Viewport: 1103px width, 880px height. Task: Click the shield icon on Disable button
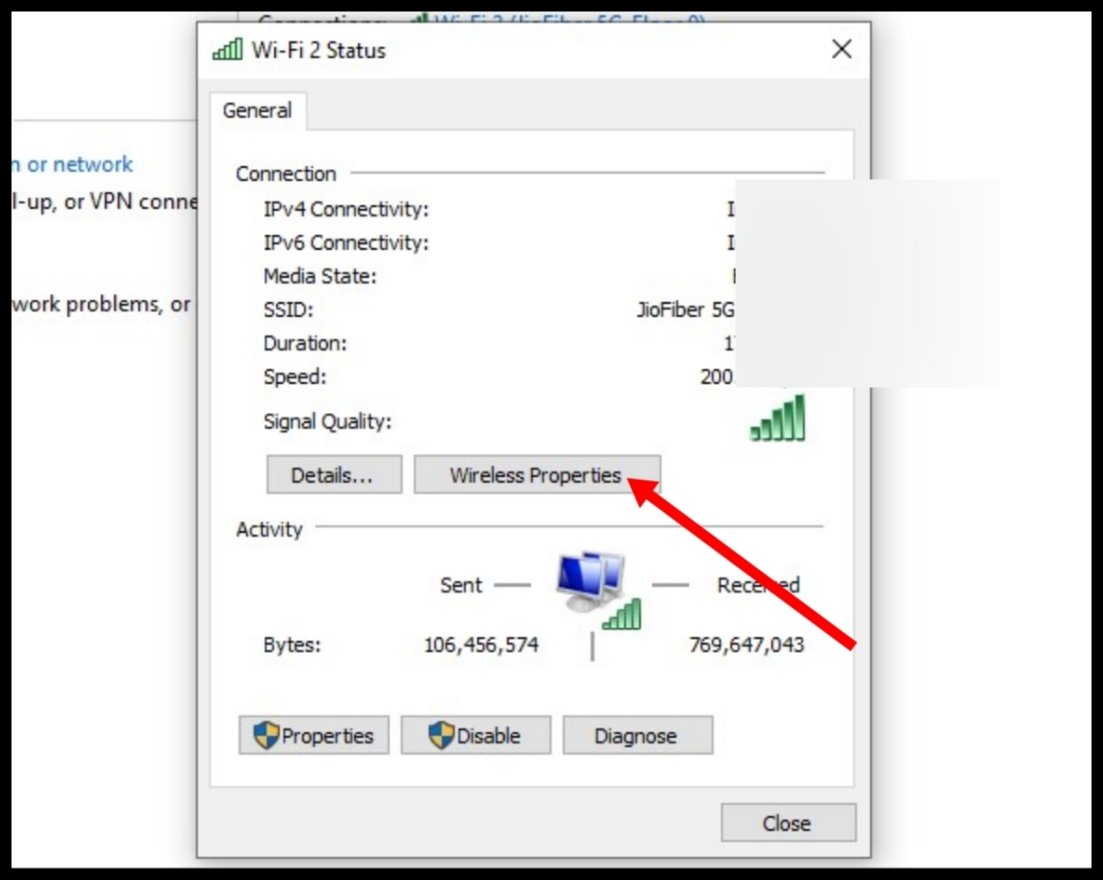click(441, 735)
